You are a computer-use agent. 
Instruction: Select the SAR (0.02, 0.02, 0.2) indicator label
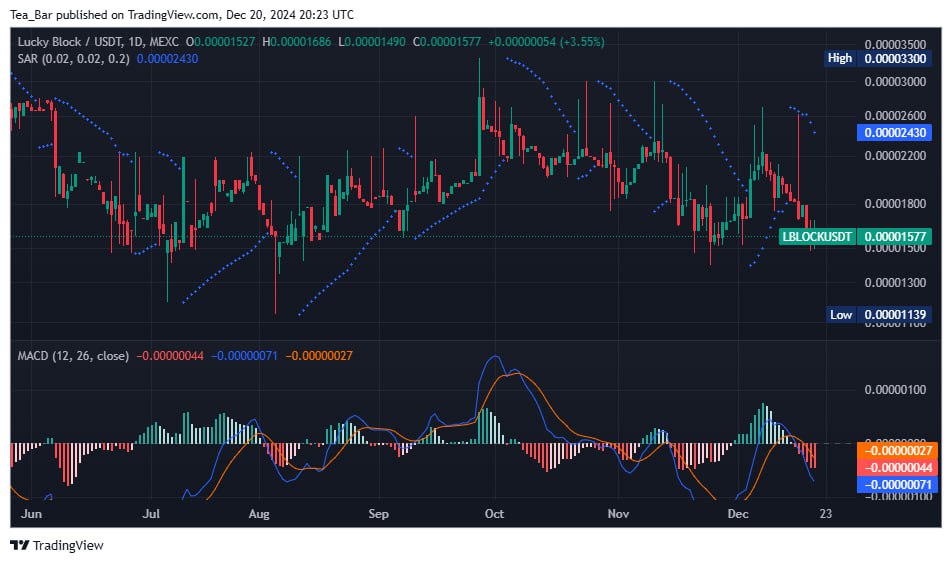click(x=73, y=59)
